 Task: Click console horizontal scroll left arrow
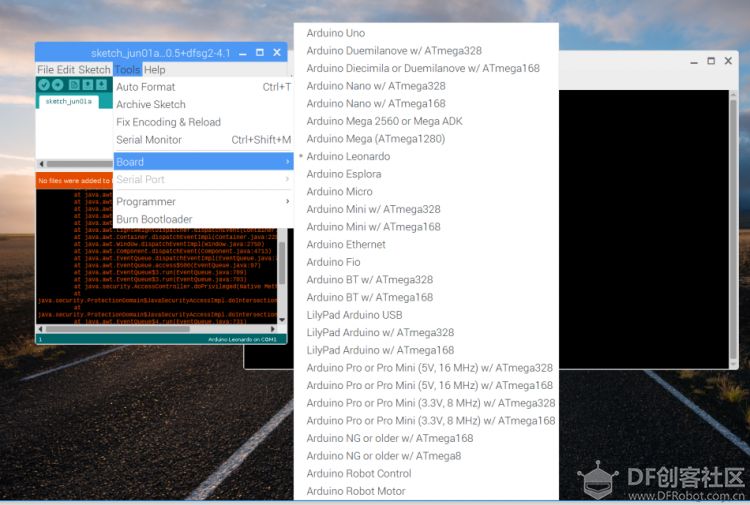[x=41, y=329]
